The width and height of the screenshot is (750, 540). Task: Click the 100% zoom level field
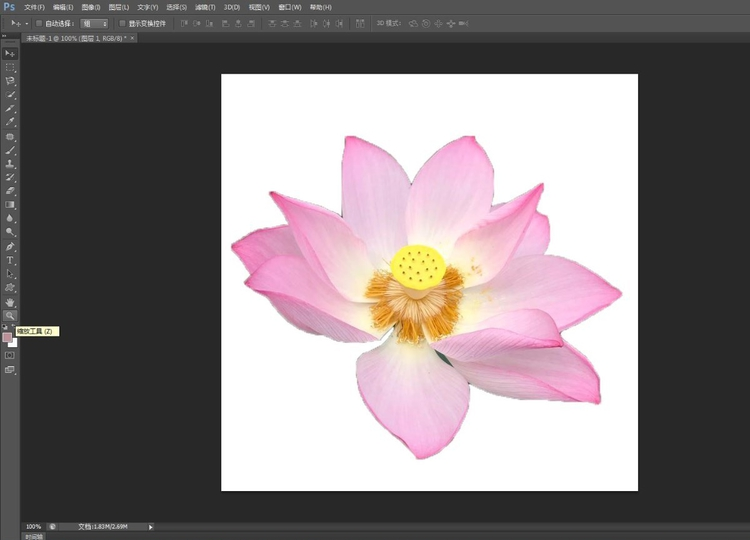pos(34,526)
